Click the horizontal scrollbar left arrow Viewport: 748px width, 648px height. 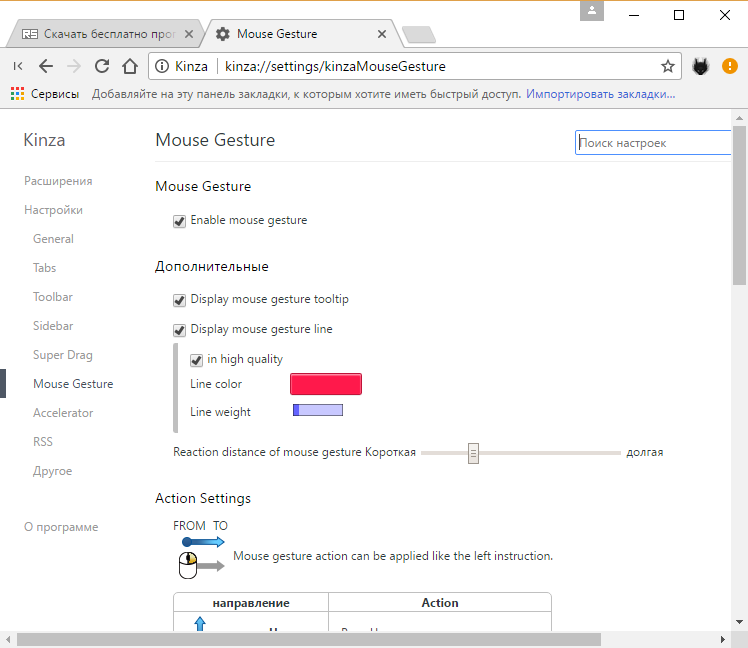(8, 639)
